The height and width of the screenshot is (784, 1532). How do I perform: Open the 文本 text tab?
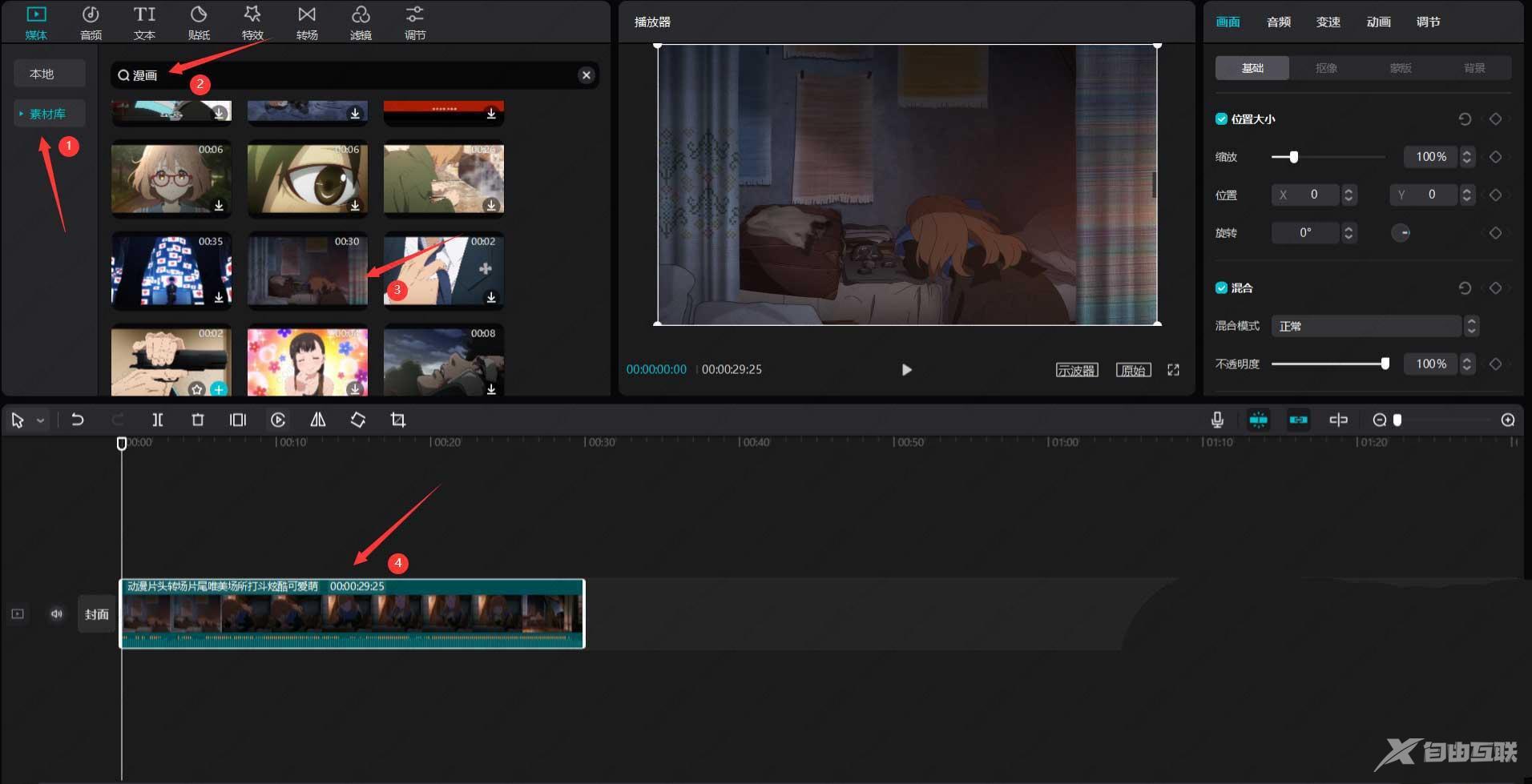tap(144, 22)
